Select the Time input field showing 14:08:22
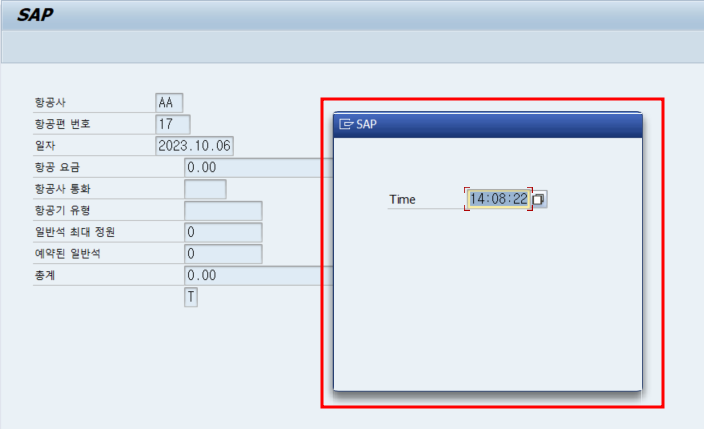 [498, 199]
